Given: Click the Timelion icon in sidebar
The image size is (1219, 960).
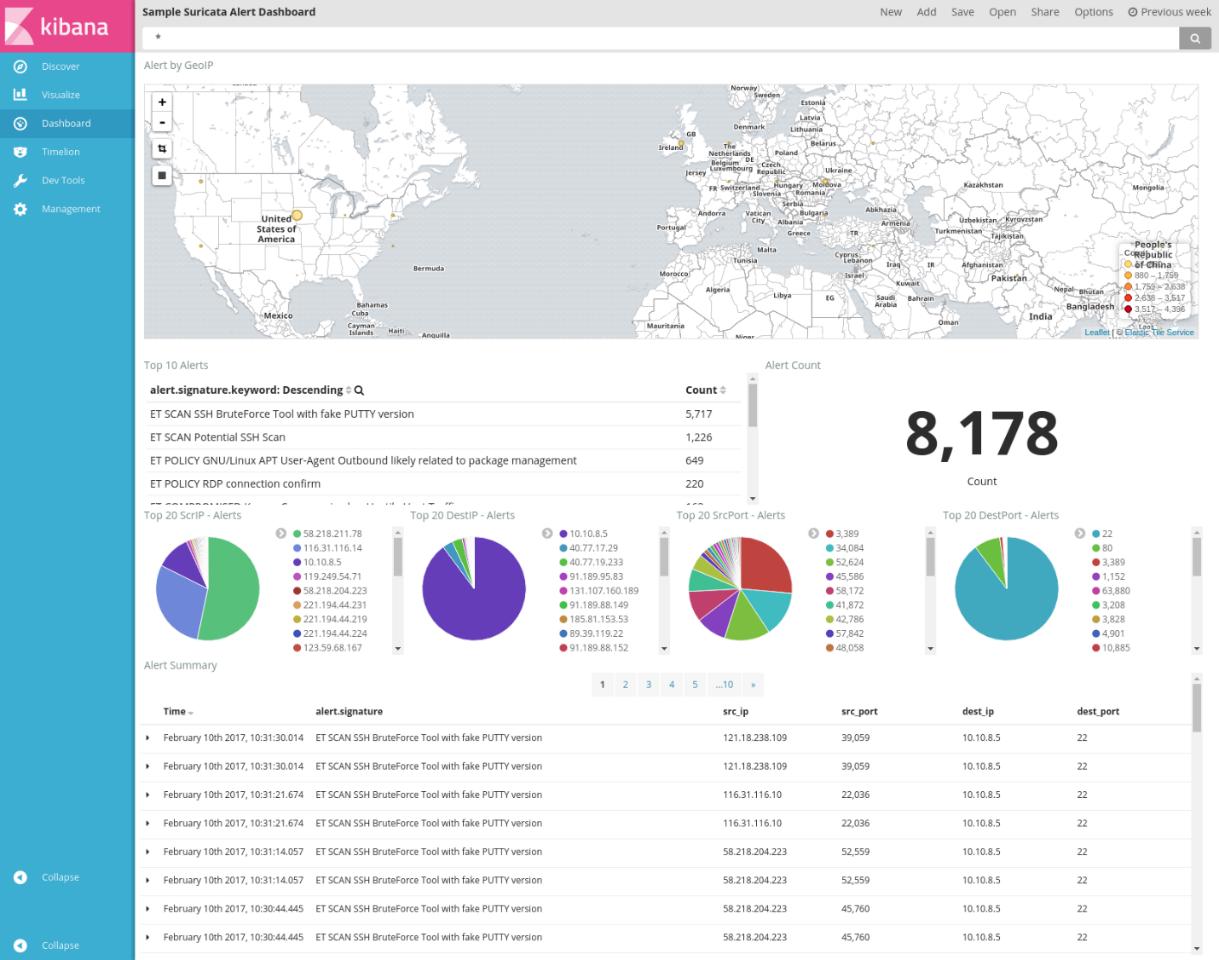Looking at the screenshot, I should 20,152.
